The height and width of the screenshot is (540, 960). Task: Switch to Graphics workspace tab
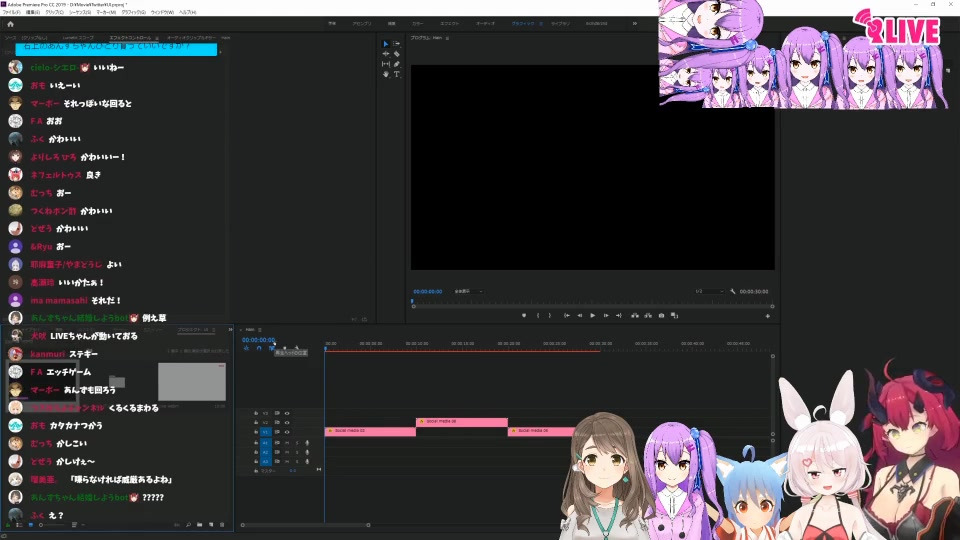[523, 23]
